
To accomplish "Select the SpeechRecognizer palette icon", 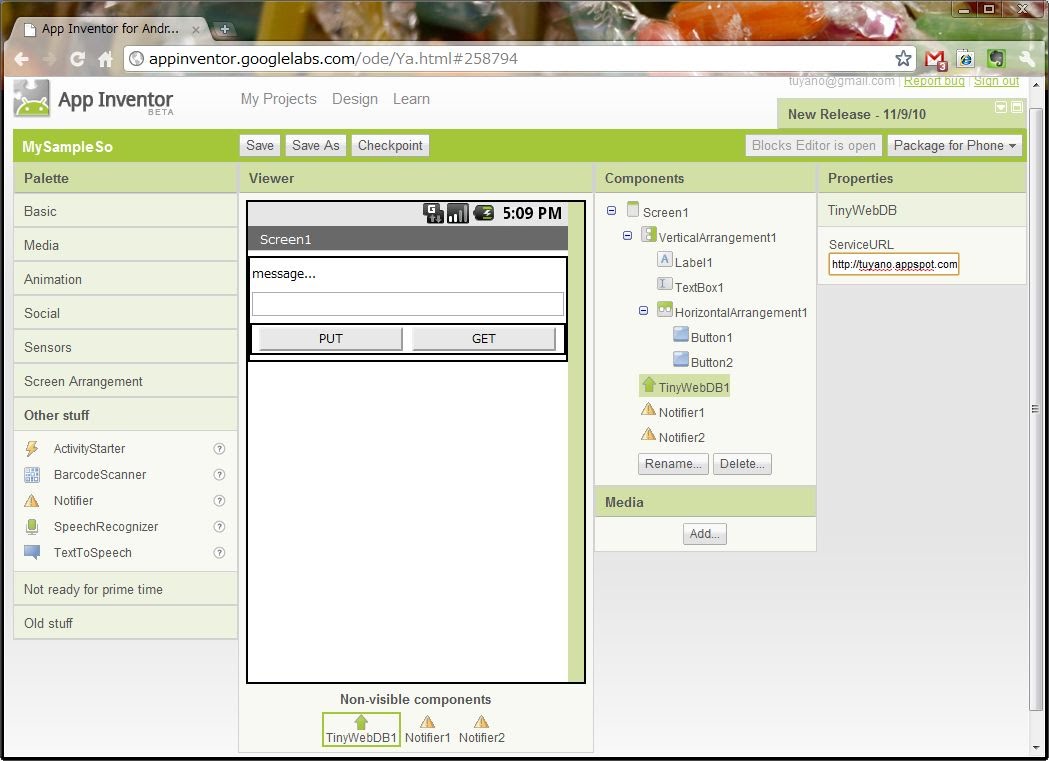I will click(32, 527).
